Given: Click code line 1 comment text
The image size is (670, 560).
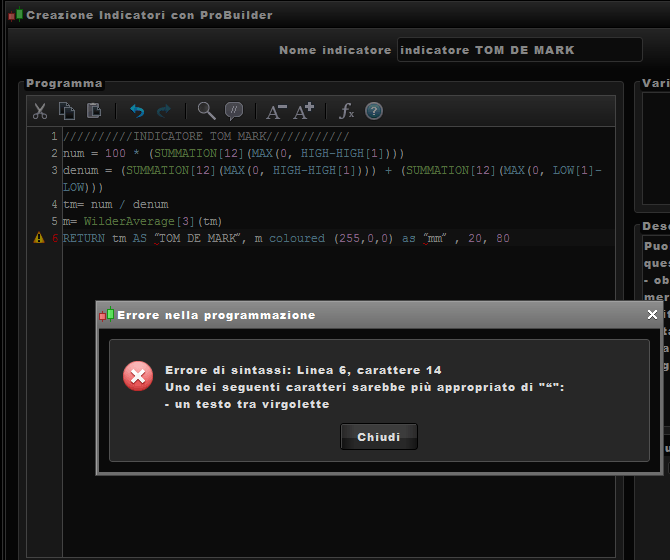Looking at the screenshot, I should click(206, 136).
